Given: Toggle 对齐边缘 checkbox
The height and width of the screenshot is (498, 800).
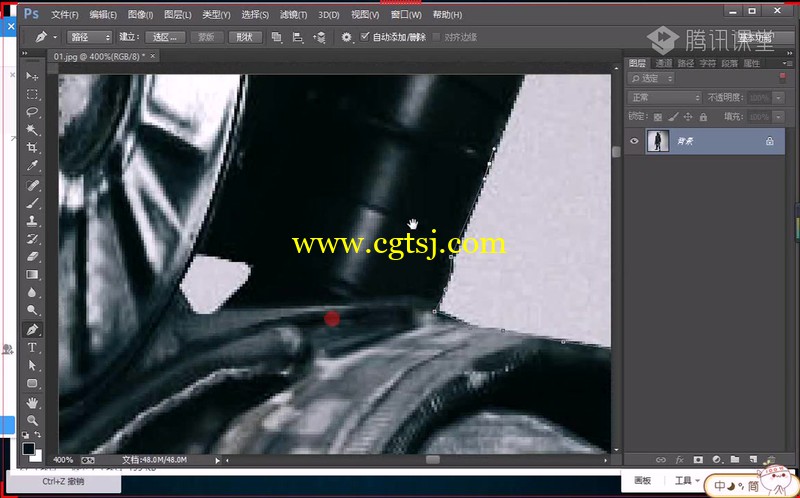Looking at the screenshot, I should [x=436, y=37].
